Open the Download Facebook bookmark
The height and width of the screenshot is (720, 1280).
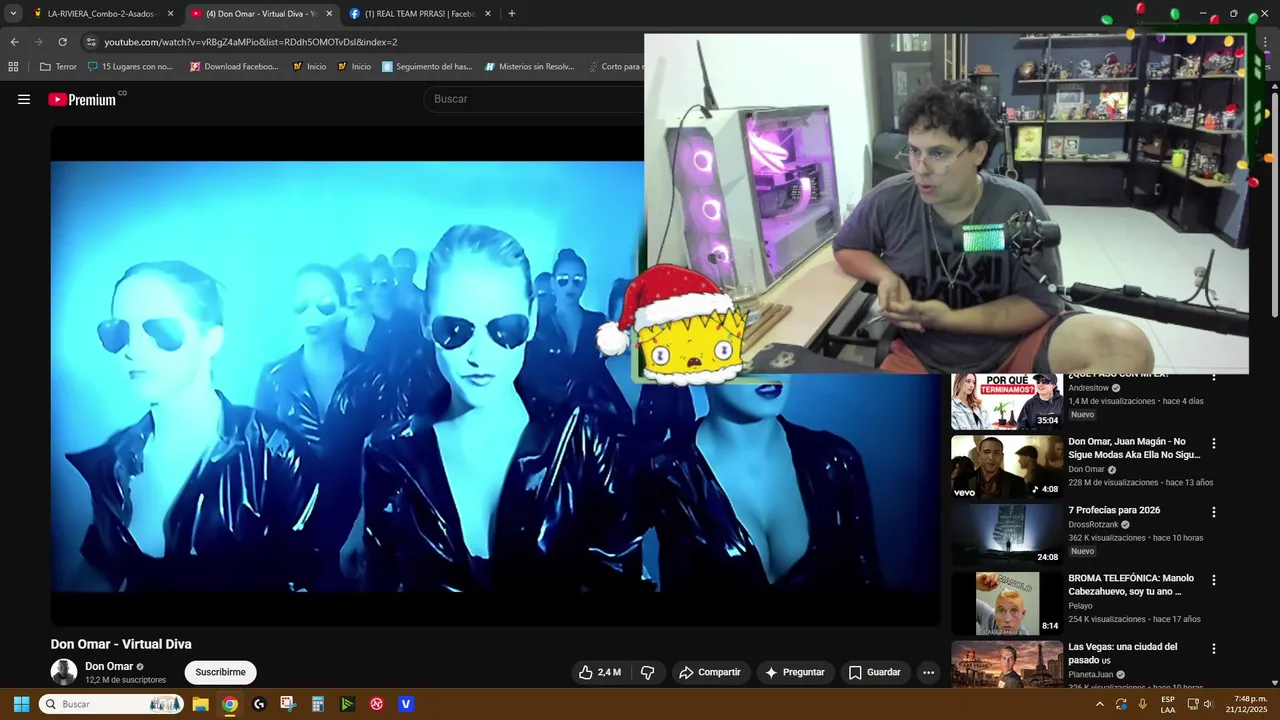click(234, 67)
